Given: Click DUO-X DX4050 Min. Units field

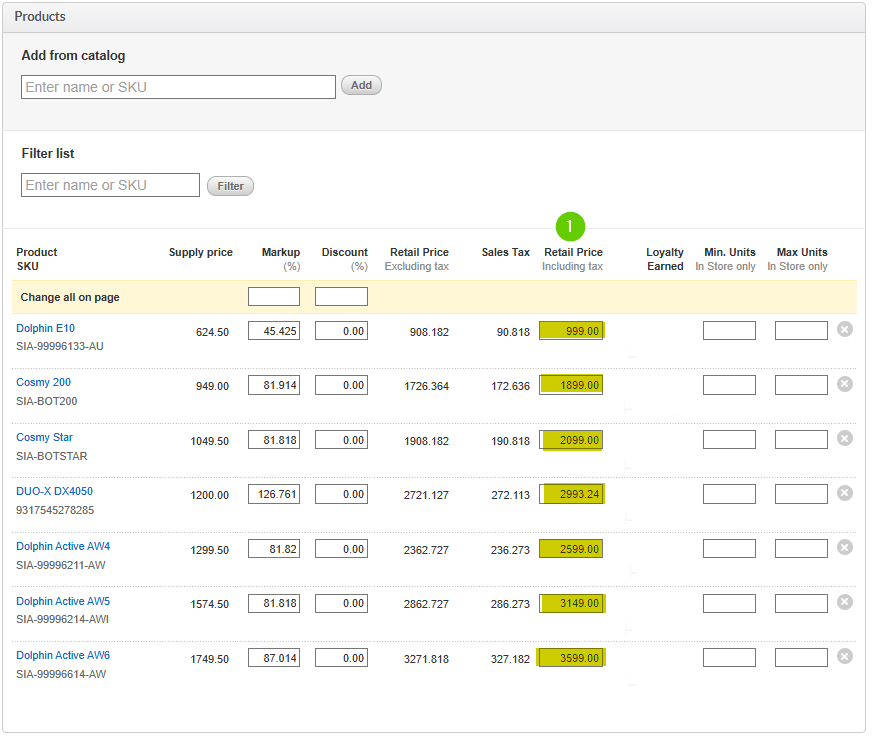Looking at the screenshot, I should pyautogui.click(x=729, y=494).
